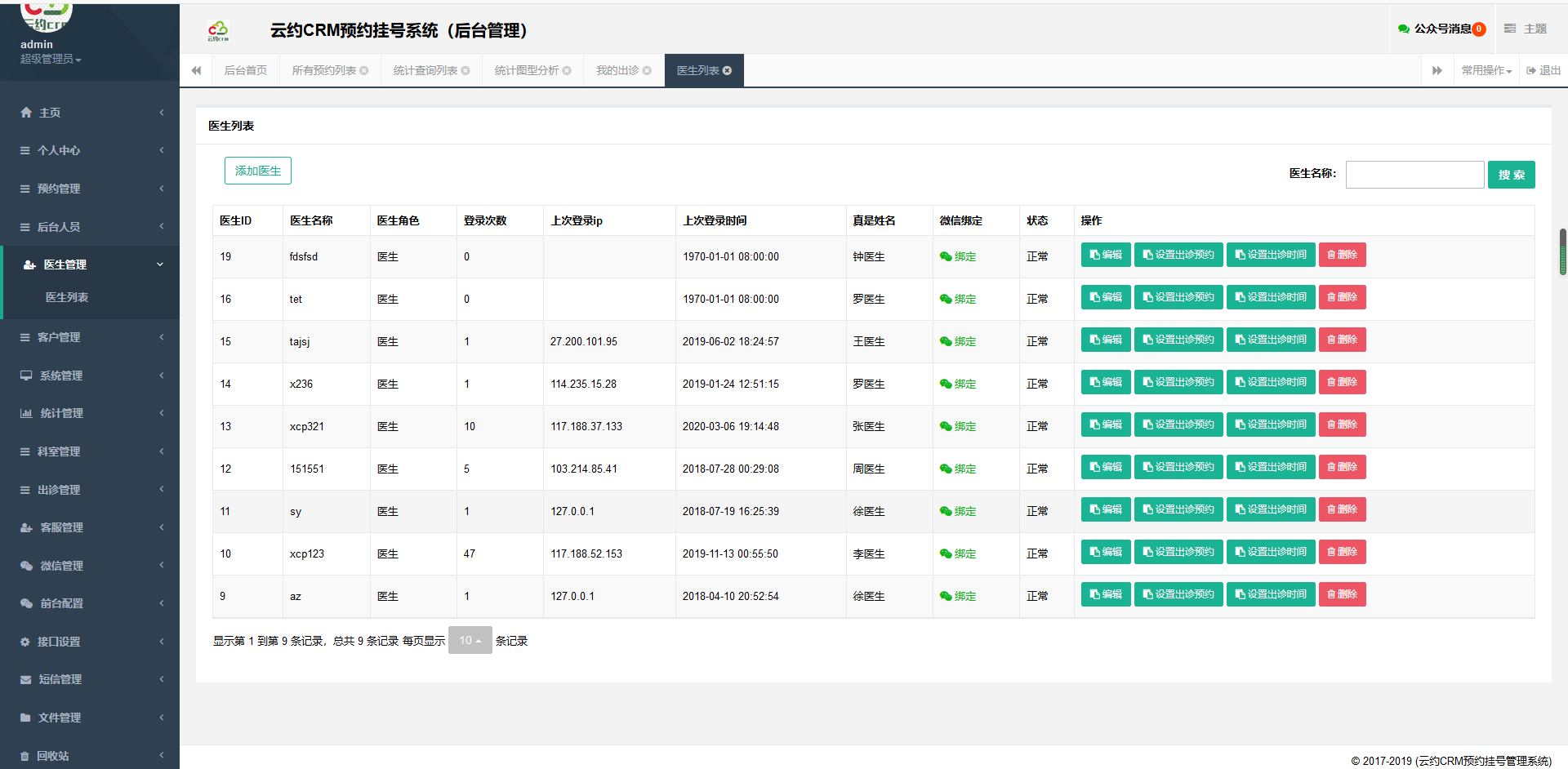Close the 统计图型分析 tab using its X icon

pos(567,71)
